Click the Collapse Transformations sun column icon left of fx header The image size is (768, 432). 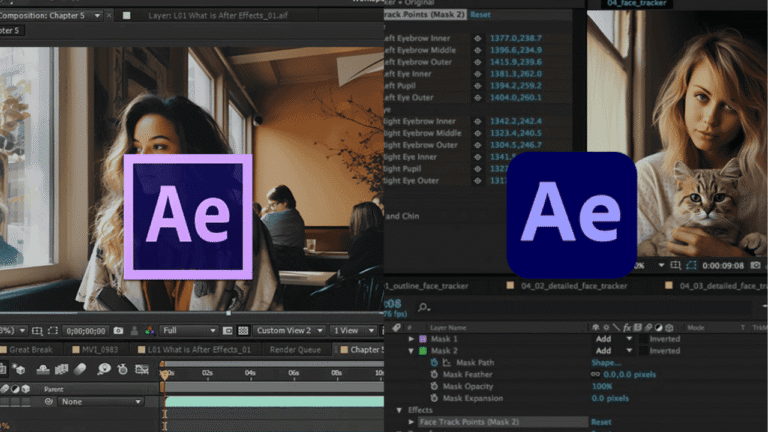(606, 327)
